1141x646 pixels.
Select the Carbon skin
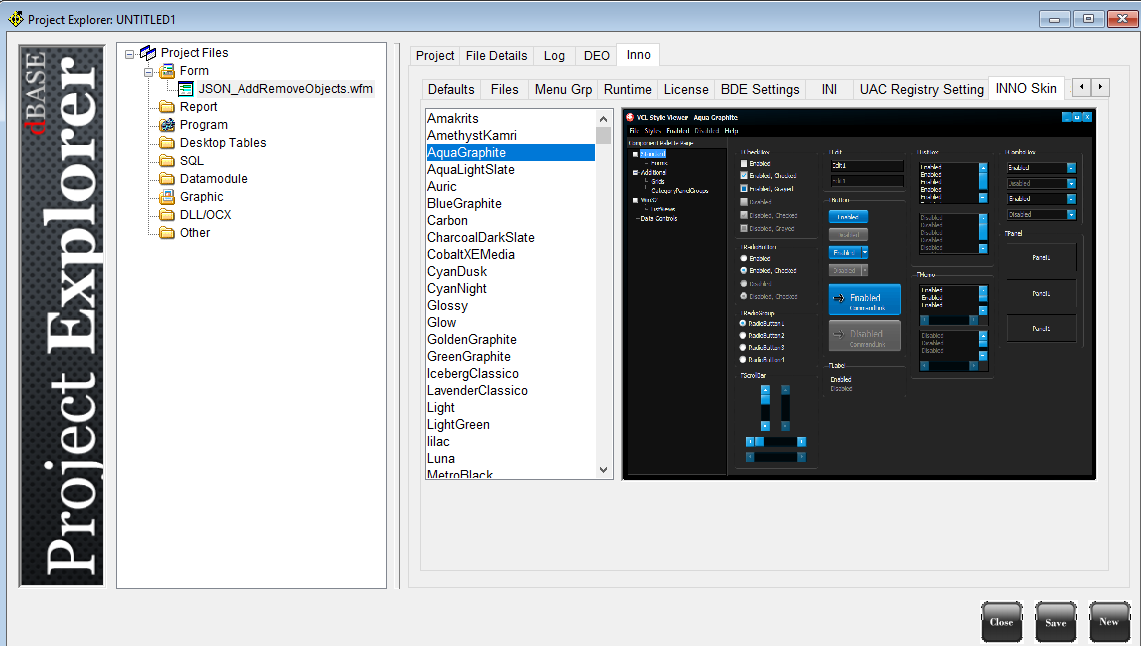tap(510, 220)
